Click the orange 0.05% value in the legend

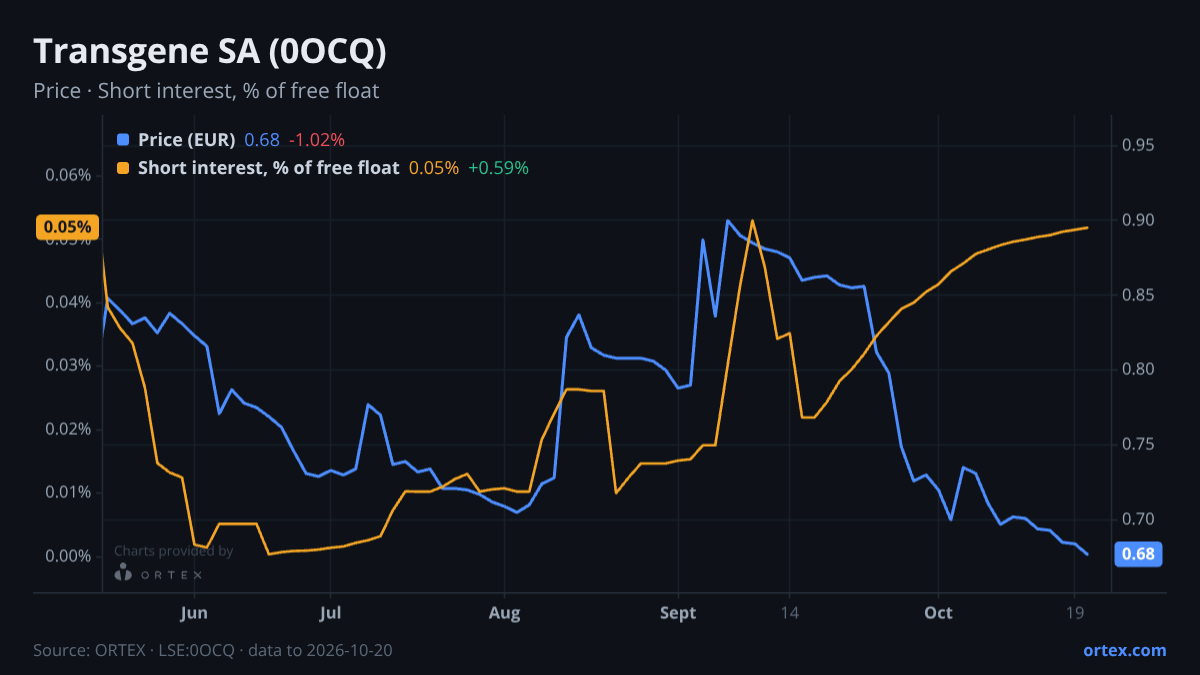click(434, 168)
